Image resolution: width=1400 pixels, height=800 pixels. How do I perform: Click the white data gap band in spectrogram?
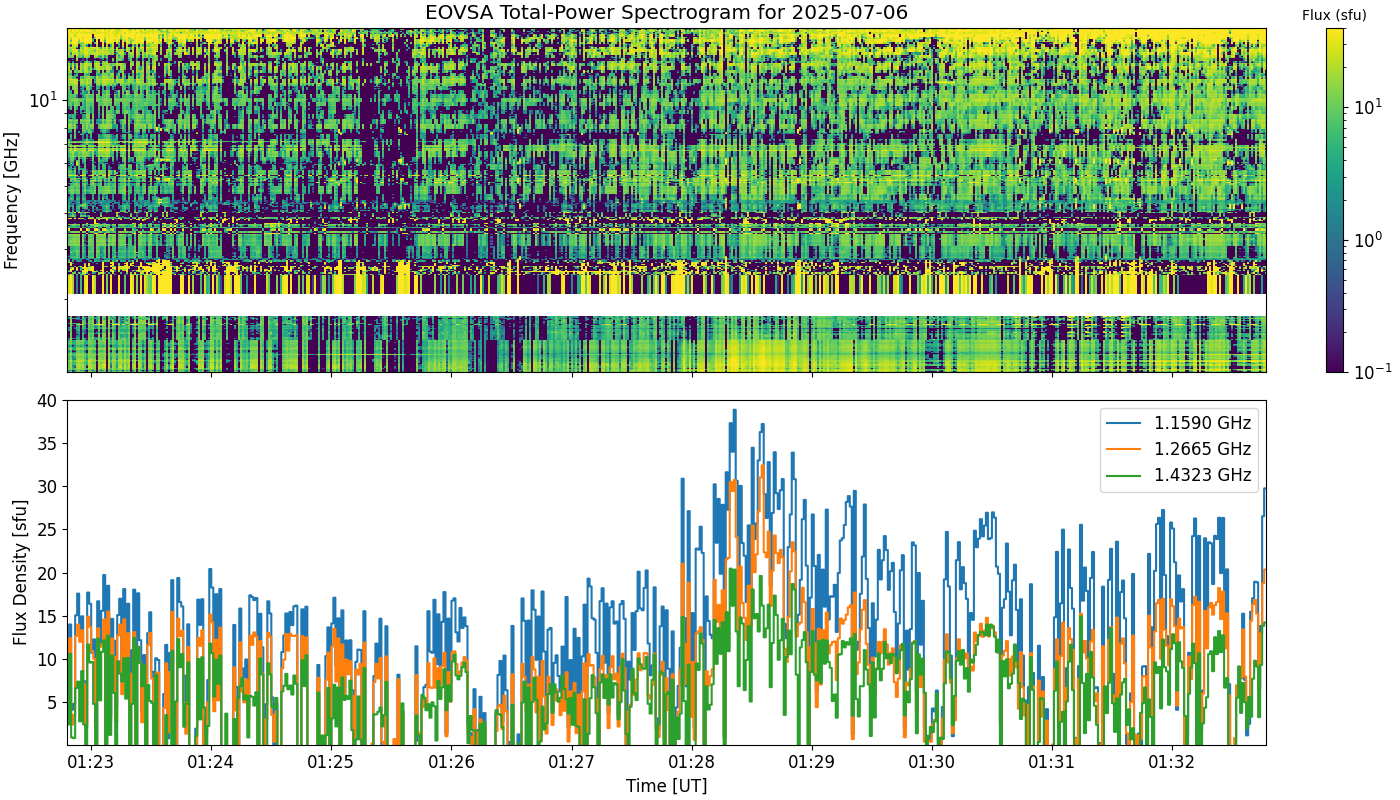pyautogui.click(x=666, y=305)
